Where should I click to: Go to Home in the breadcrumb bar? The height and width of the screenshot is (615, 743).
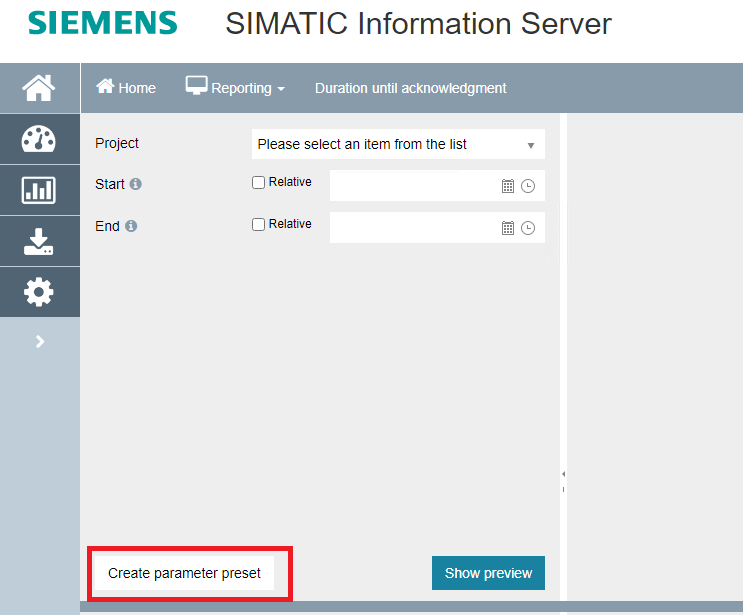point(126,88)
